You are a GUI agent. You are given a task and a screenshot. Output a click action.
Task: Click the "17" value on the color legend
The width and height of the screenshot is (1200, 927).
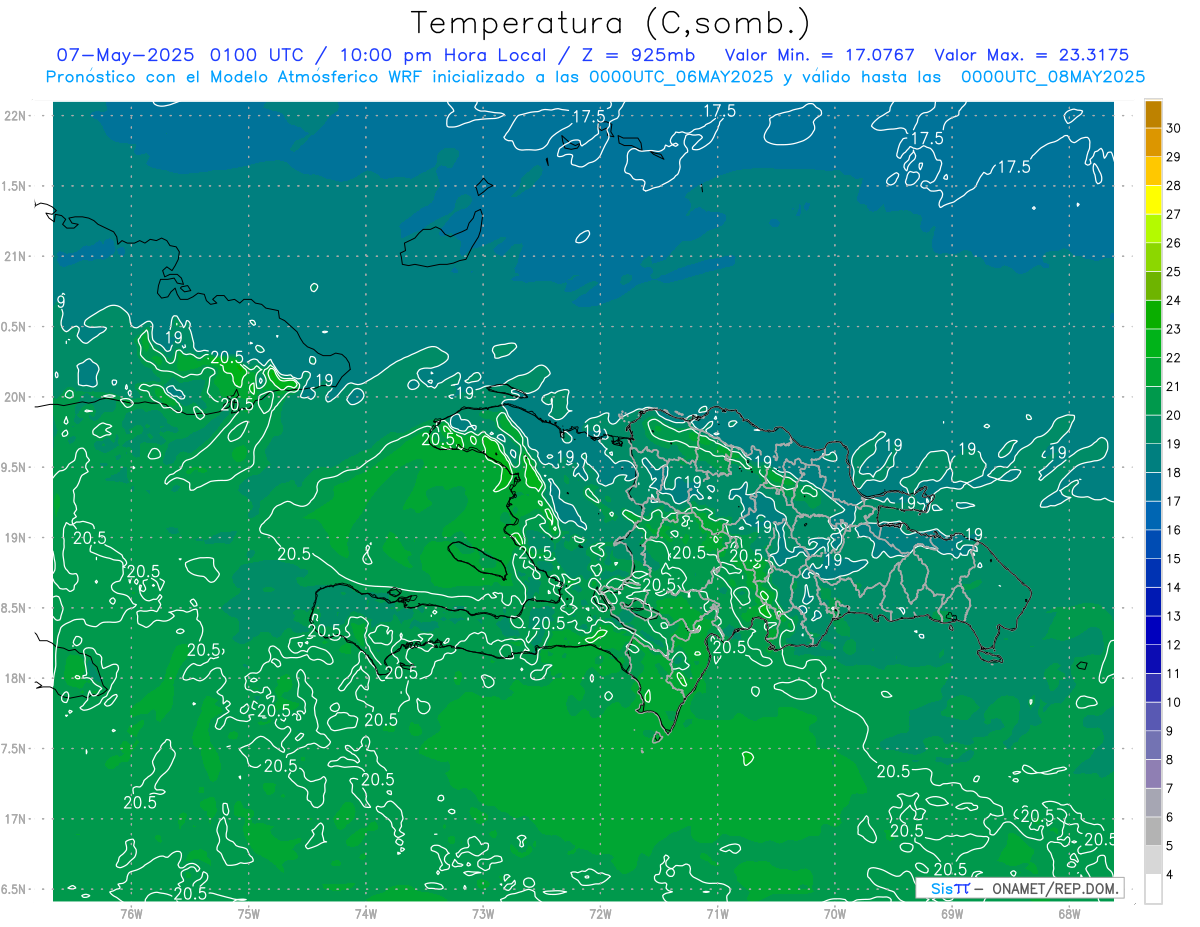click(1174, 501)
